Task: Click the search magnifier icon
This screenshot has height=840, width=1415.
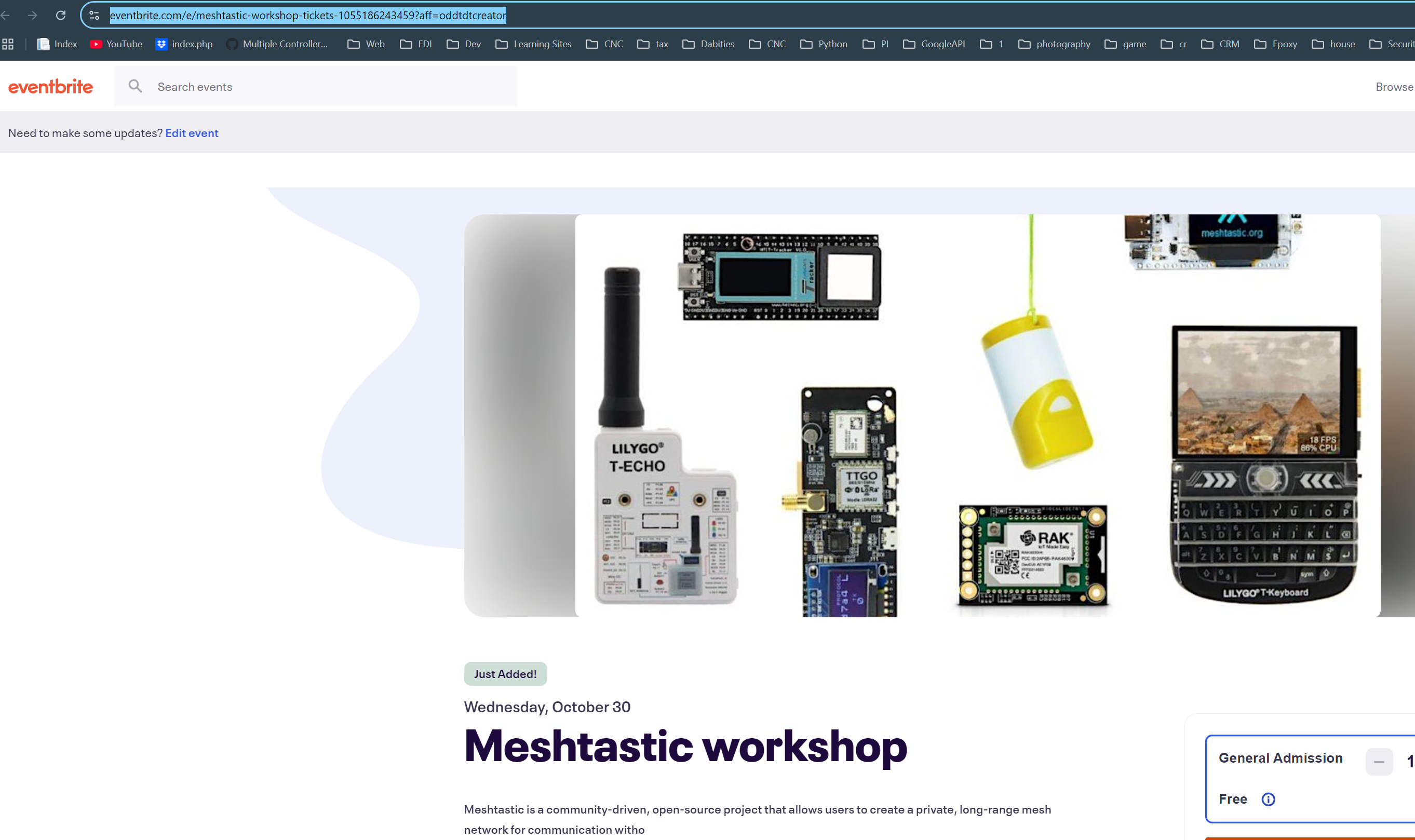Action: (136, 86)
